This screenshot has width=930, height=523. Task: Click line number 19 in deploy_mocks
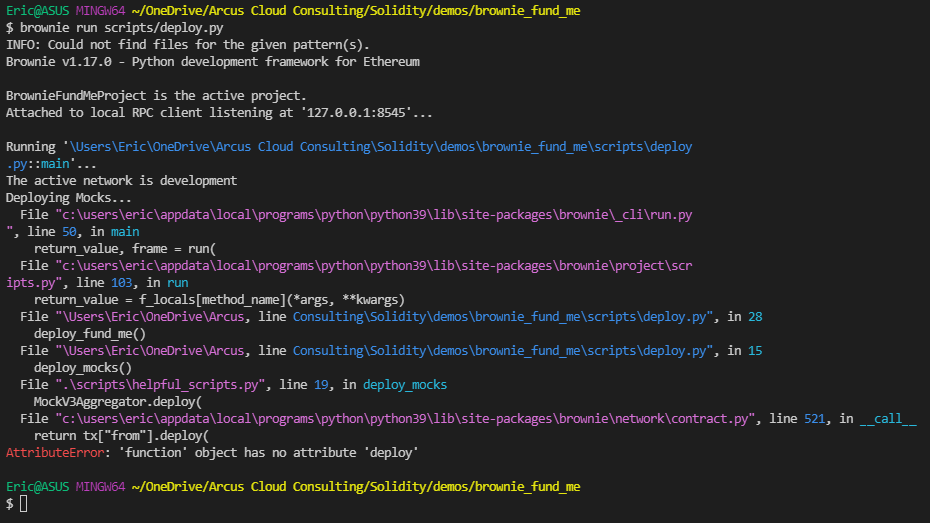pyautogui.click(x=321, y=385)
